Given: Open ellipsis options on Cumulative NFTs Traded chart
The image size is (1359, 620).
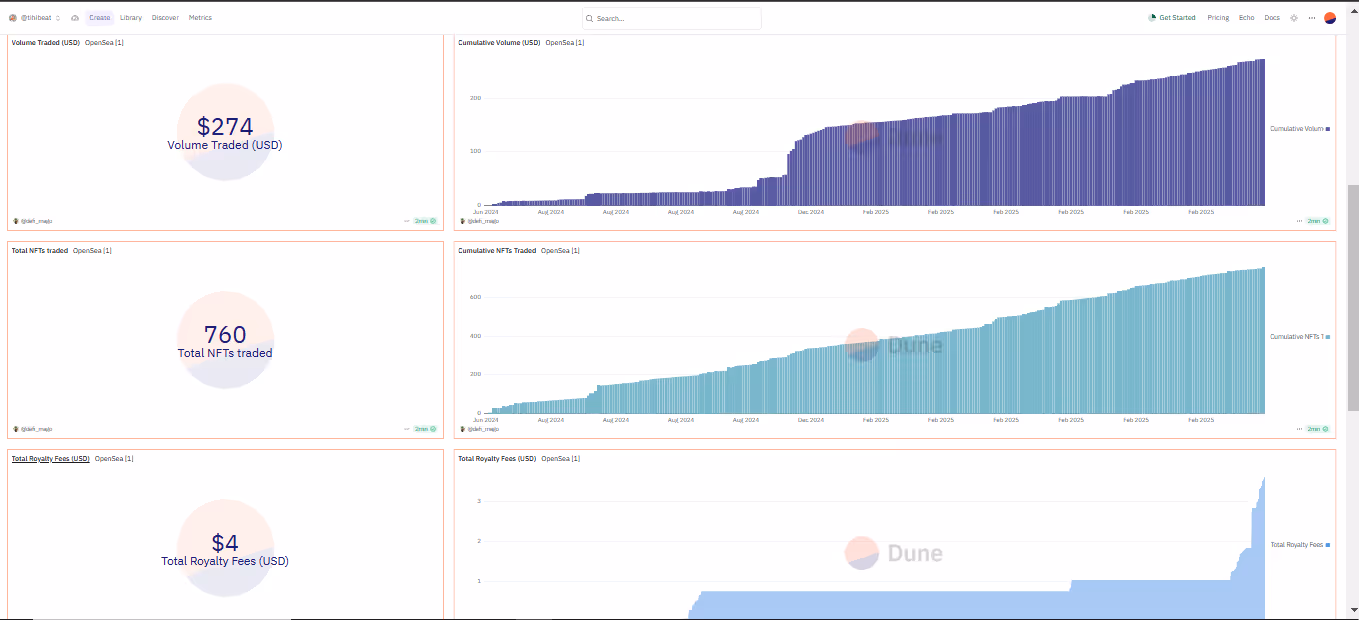Looking at the screenshot, I should point(1299,429).
